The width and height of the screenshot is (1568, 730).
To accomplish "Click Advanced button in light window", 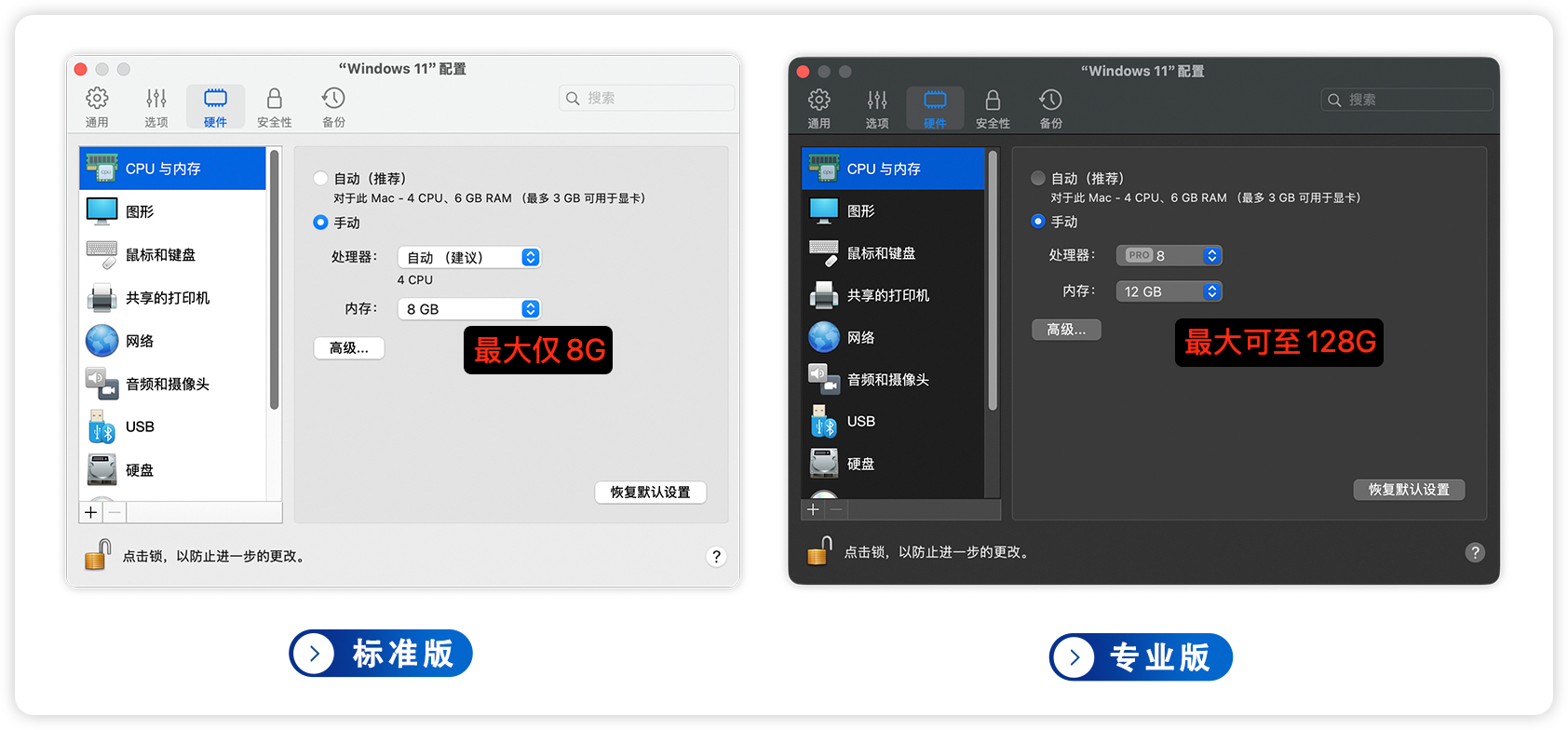I will coord(349,348).
